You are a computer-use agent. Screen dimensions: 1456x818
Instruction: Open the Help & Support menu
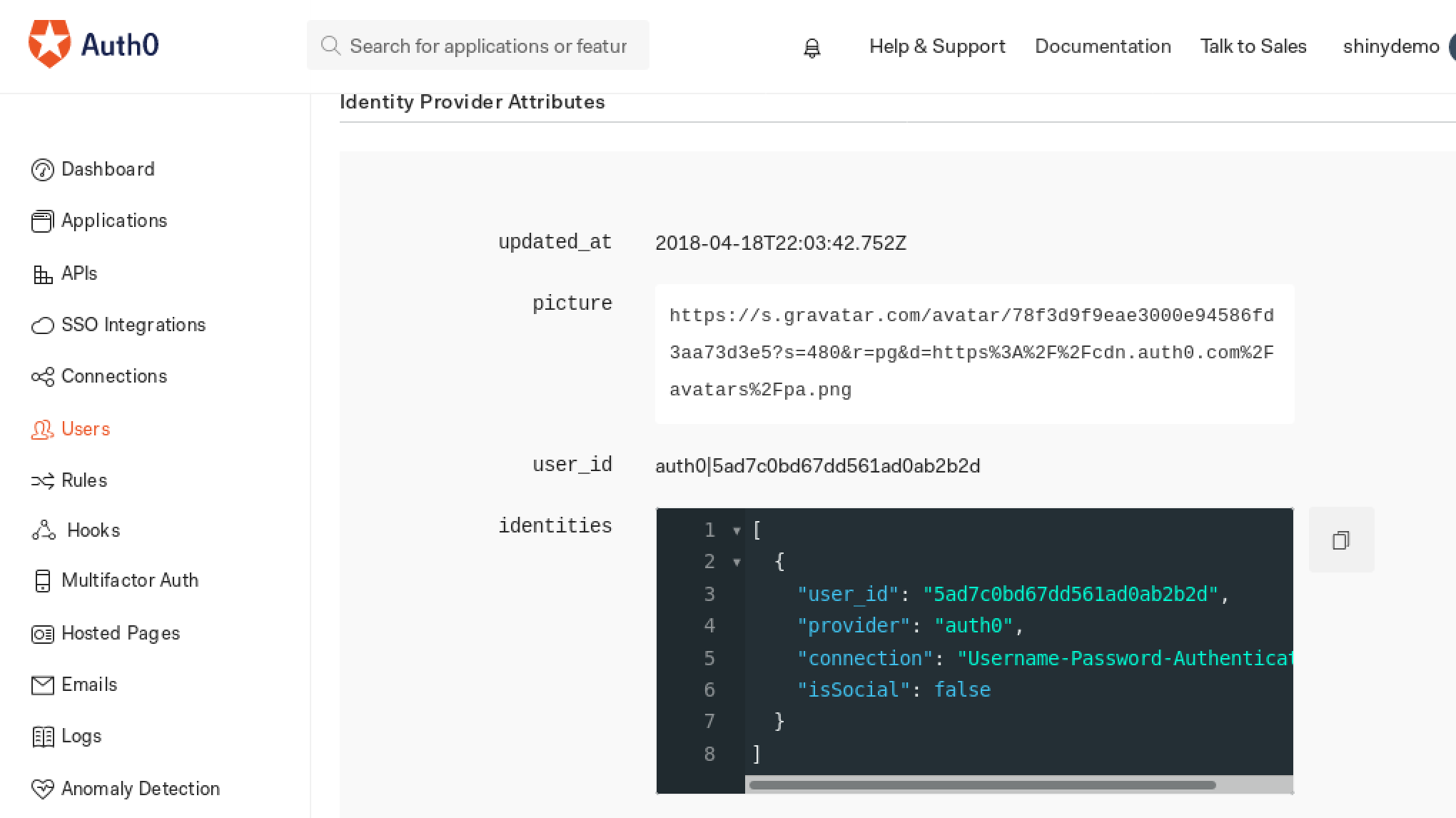click(x=937, y=46)
